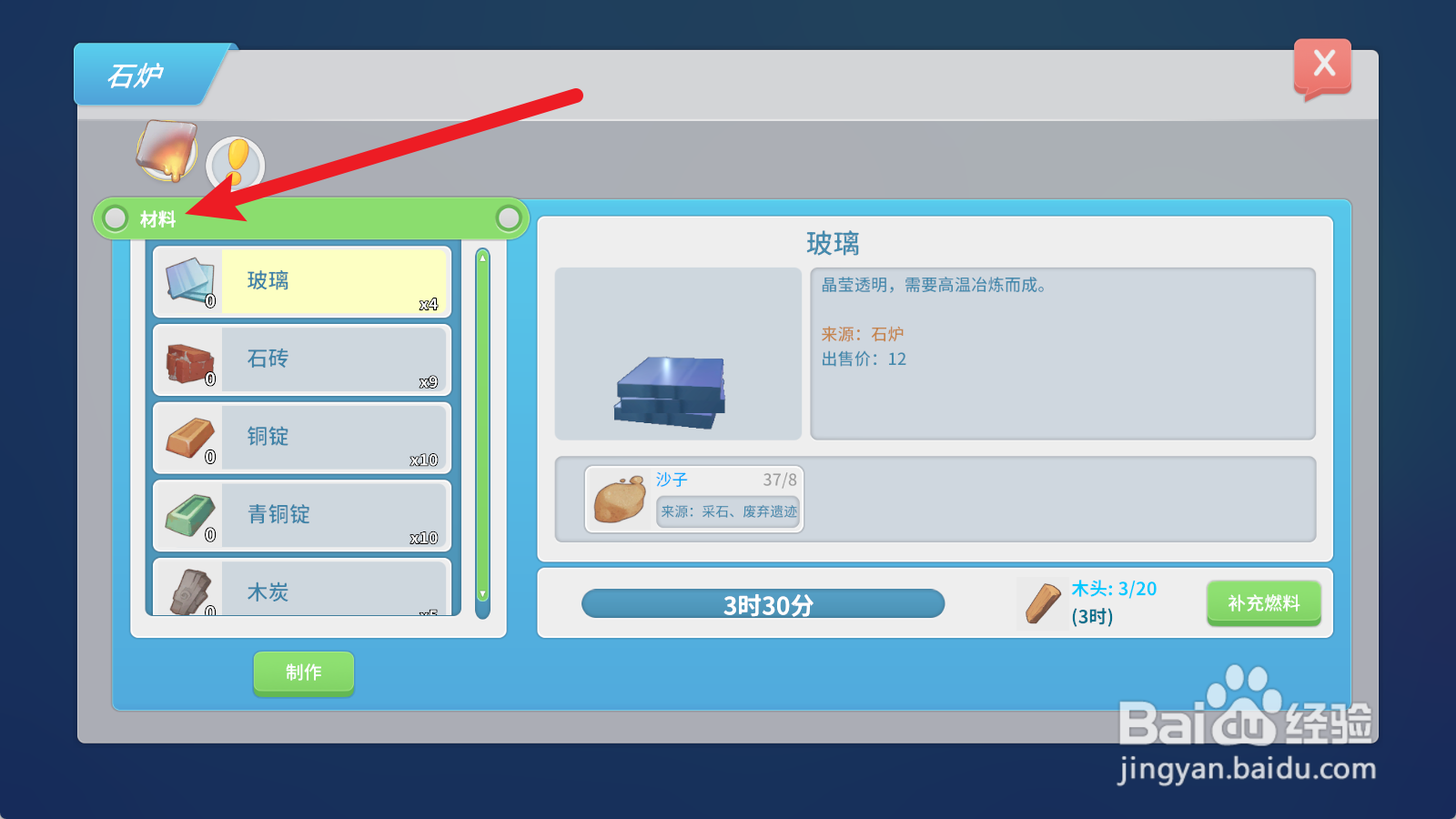The height and width of the screenshot is (819, 1456).
Task: Toggle the left circle on 材料 header
Action: 116,218
